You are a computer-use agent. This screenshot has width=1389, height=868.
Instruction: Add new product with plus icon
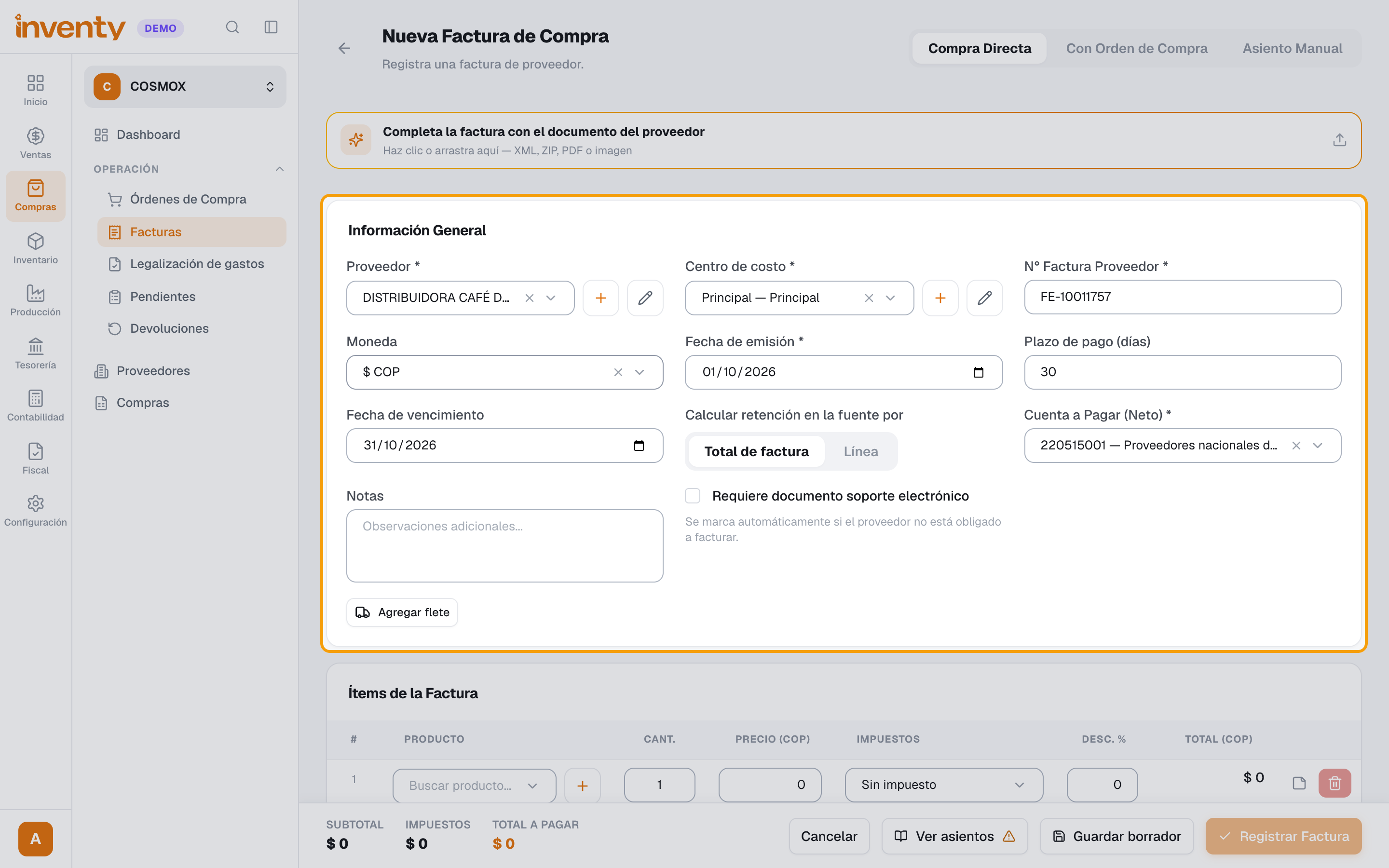point(582,786)
